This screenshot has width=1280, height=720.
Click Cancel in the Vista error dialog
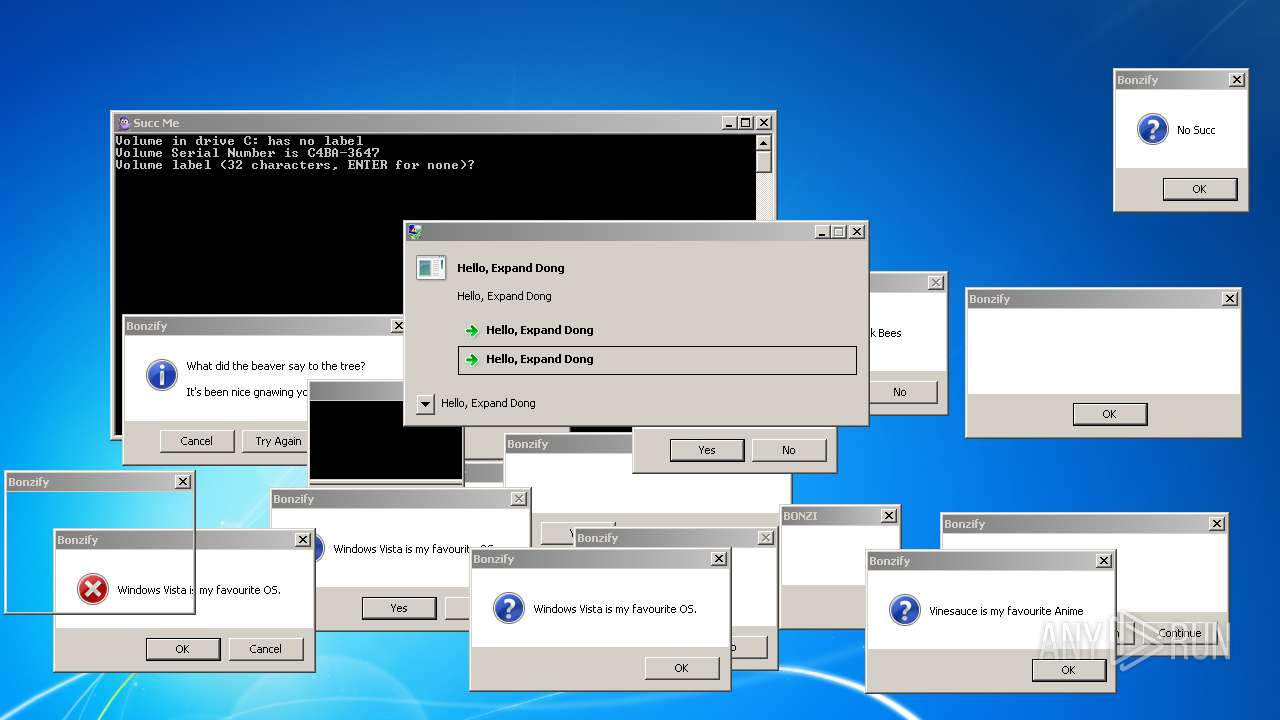(266, 649)
